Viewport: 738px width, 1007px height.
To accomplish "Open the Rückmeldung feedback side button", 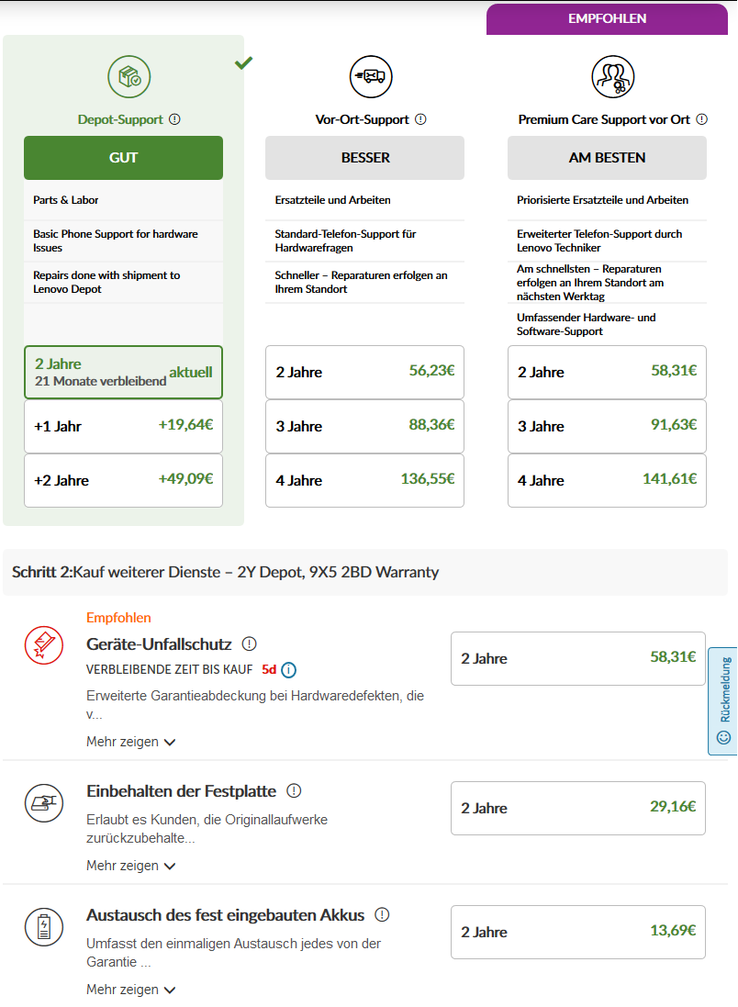I will pyautogui.click(x=723, y=701).
